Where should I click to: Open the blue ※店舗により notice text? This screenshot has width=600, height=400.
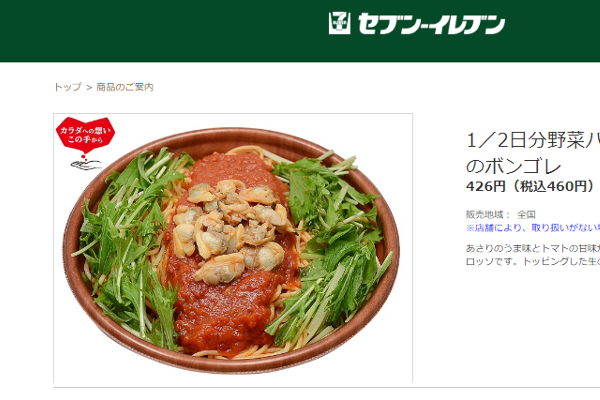(x=533, y=228)
